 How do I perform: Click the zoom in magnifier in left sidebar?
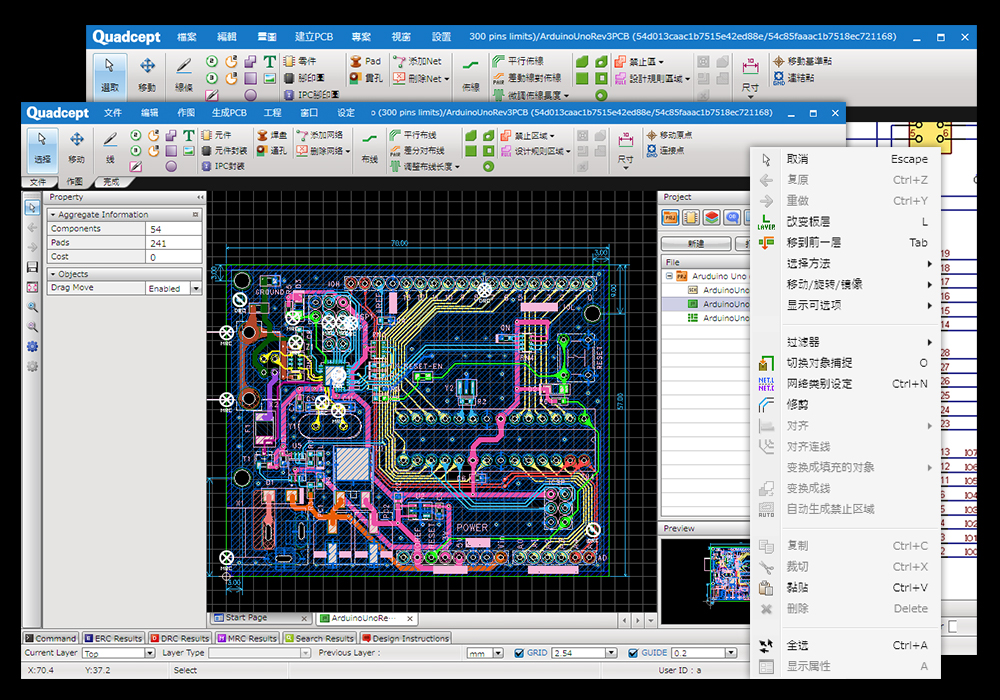pyautogui.click(x=33, y=307)
